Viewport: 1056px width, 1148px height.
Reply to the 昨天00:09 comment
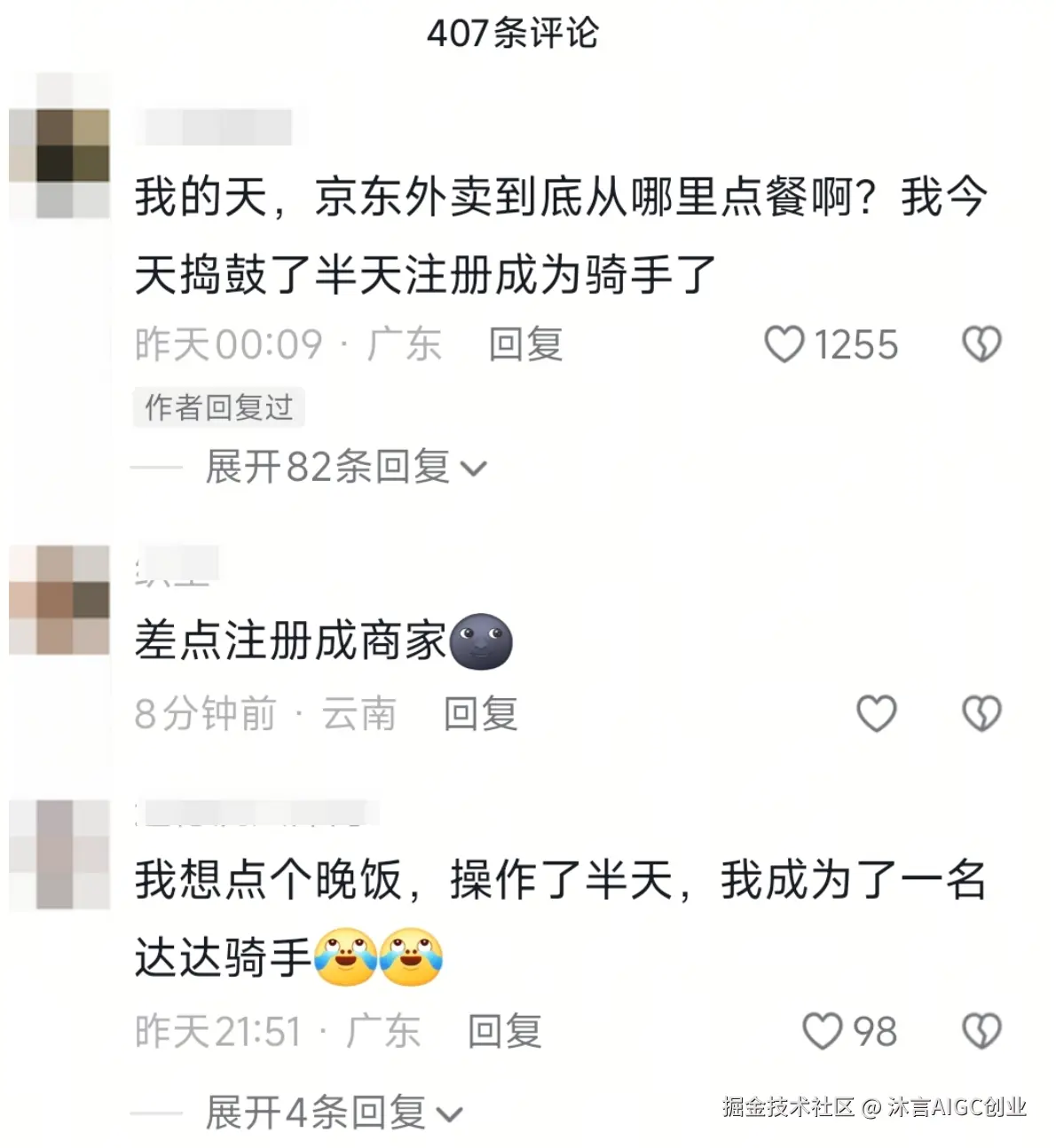[x=525, y=344]
